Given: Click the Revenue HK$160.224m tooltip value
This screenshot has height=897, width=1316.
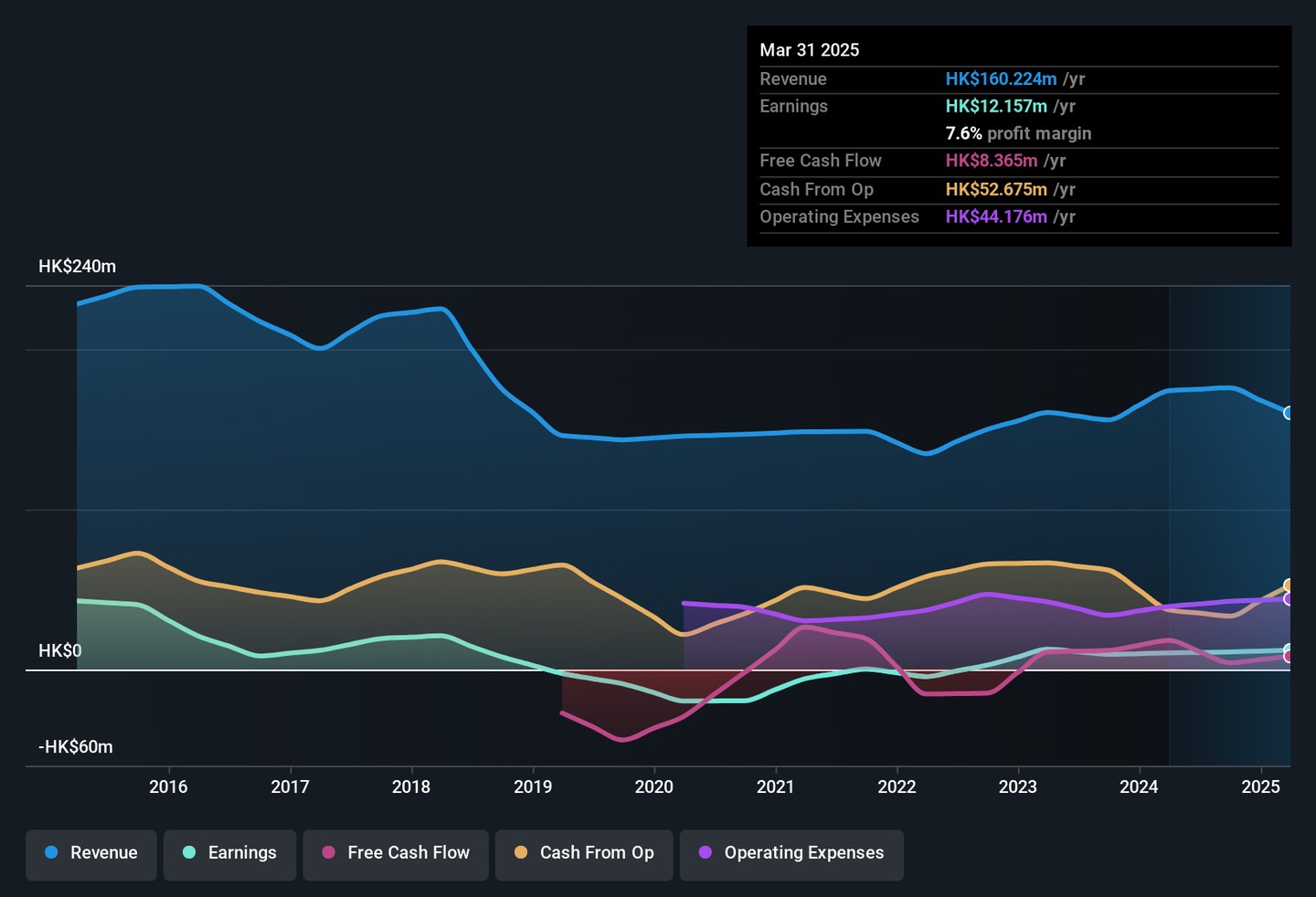Looking at the screenshot, I should [1001, 79].
